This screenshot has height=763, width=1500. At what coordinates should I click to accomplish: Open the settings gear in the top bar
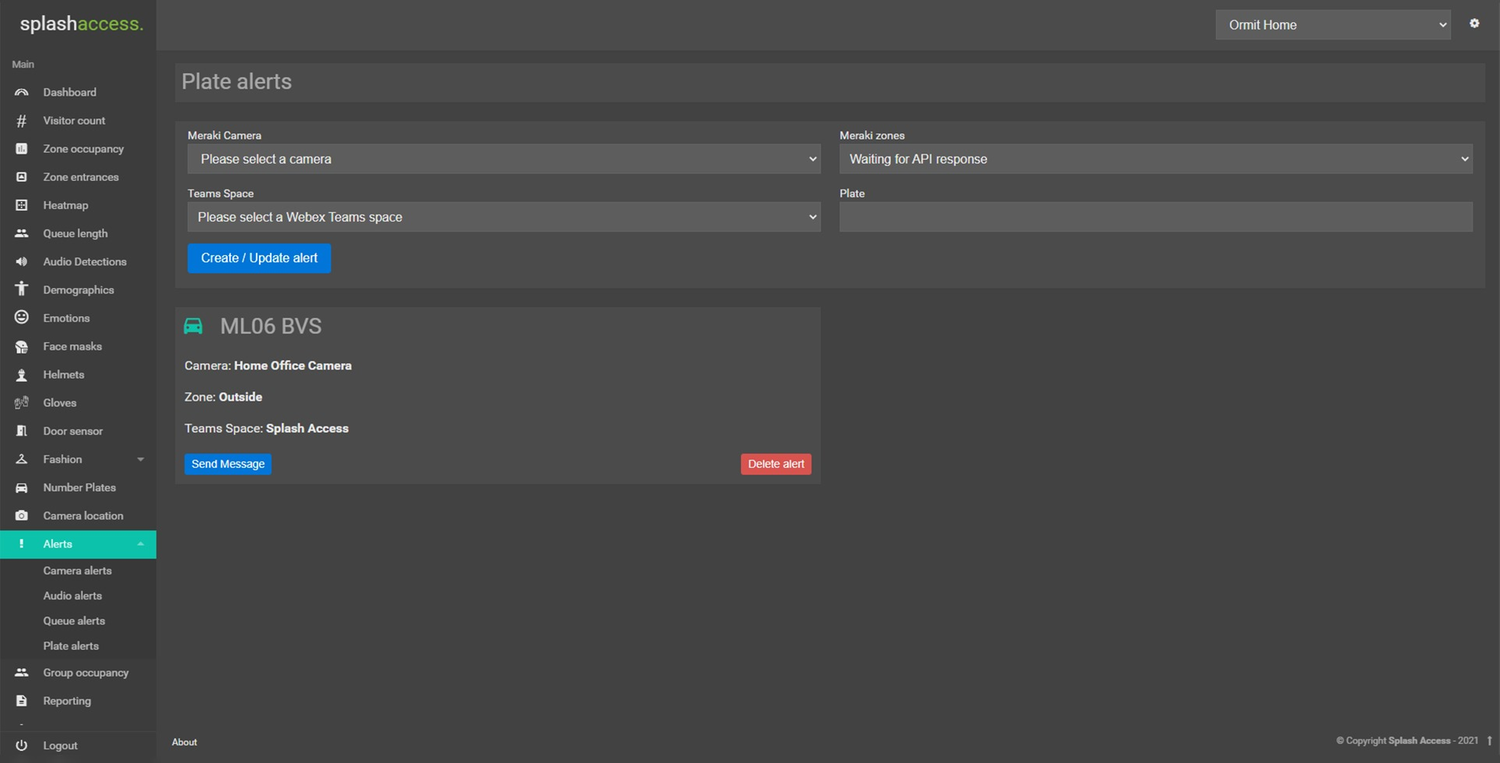1474,22
